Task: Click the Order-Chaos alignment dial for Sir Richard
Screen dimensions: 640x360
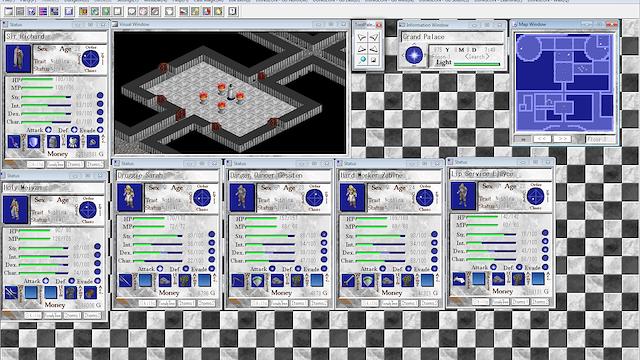Action: [x=90, y=59]
